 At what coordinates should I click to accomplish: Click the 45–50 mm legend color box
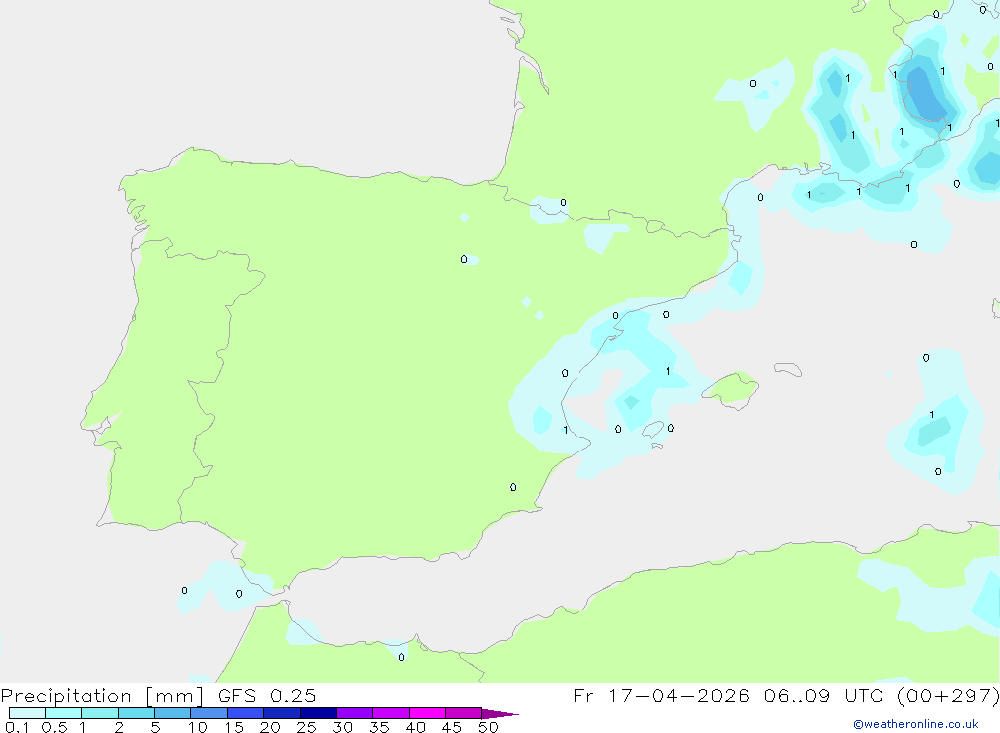pos(464,713)
